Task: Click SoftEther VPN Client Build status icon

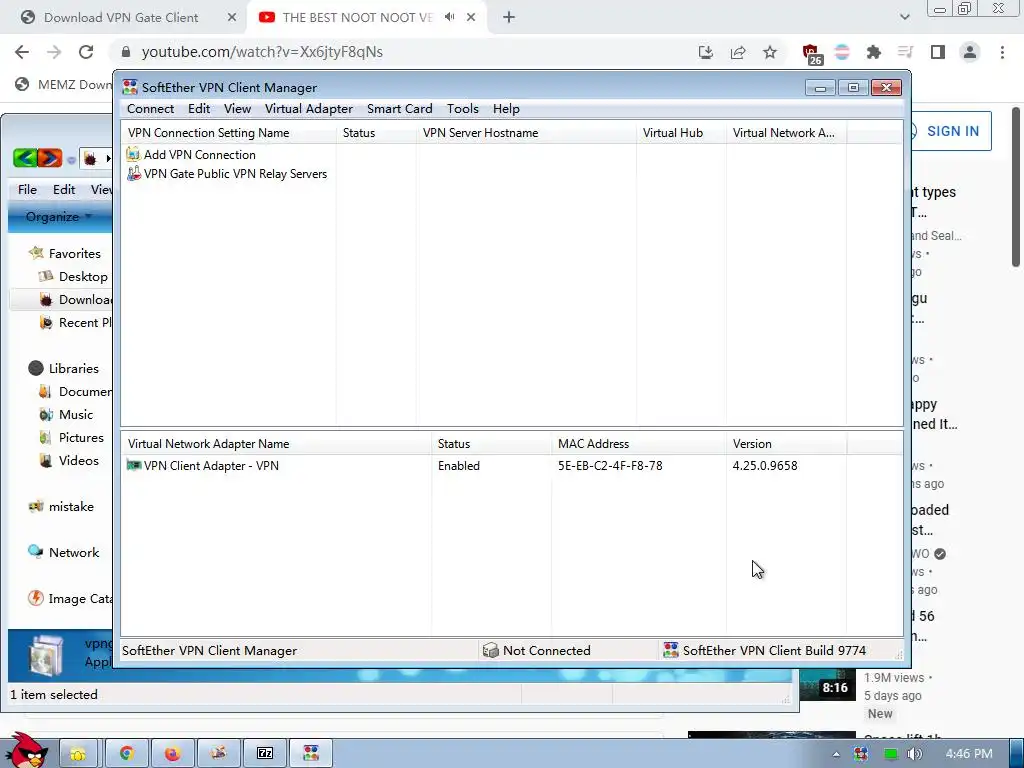Action: [671, 650]
